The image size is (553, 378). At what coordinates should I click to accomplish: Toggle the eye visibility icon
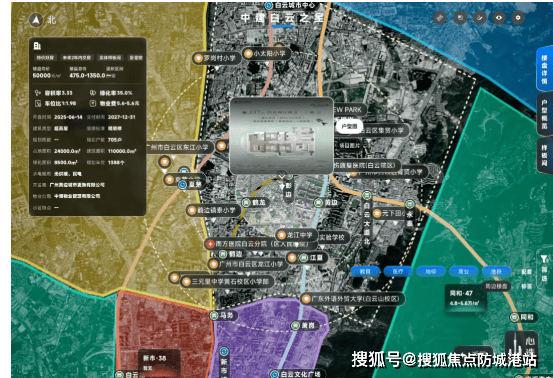[x=499, y=17]
